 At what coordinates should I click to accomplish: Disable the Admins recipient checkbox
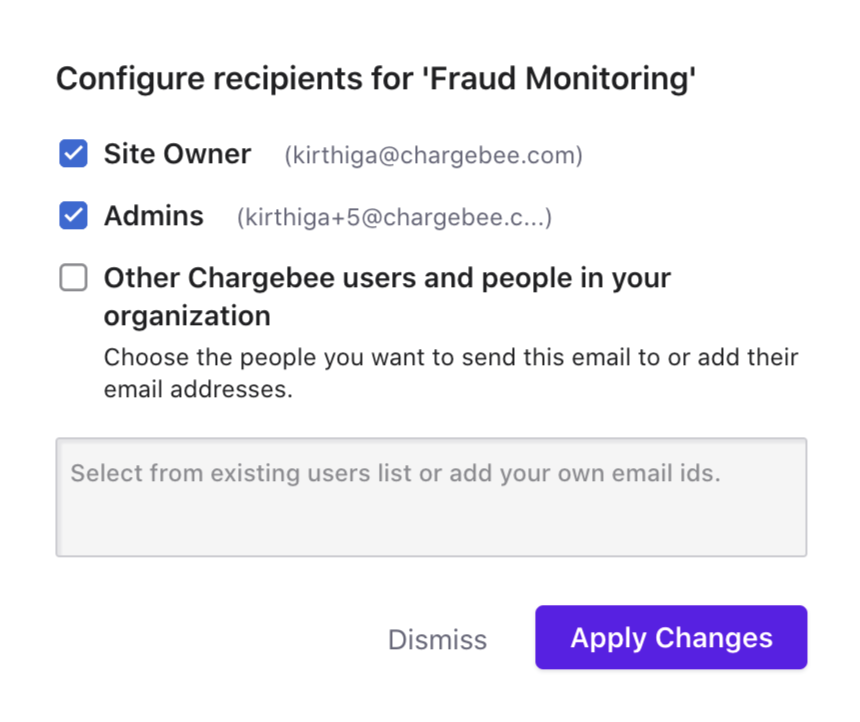coord(73,216)
